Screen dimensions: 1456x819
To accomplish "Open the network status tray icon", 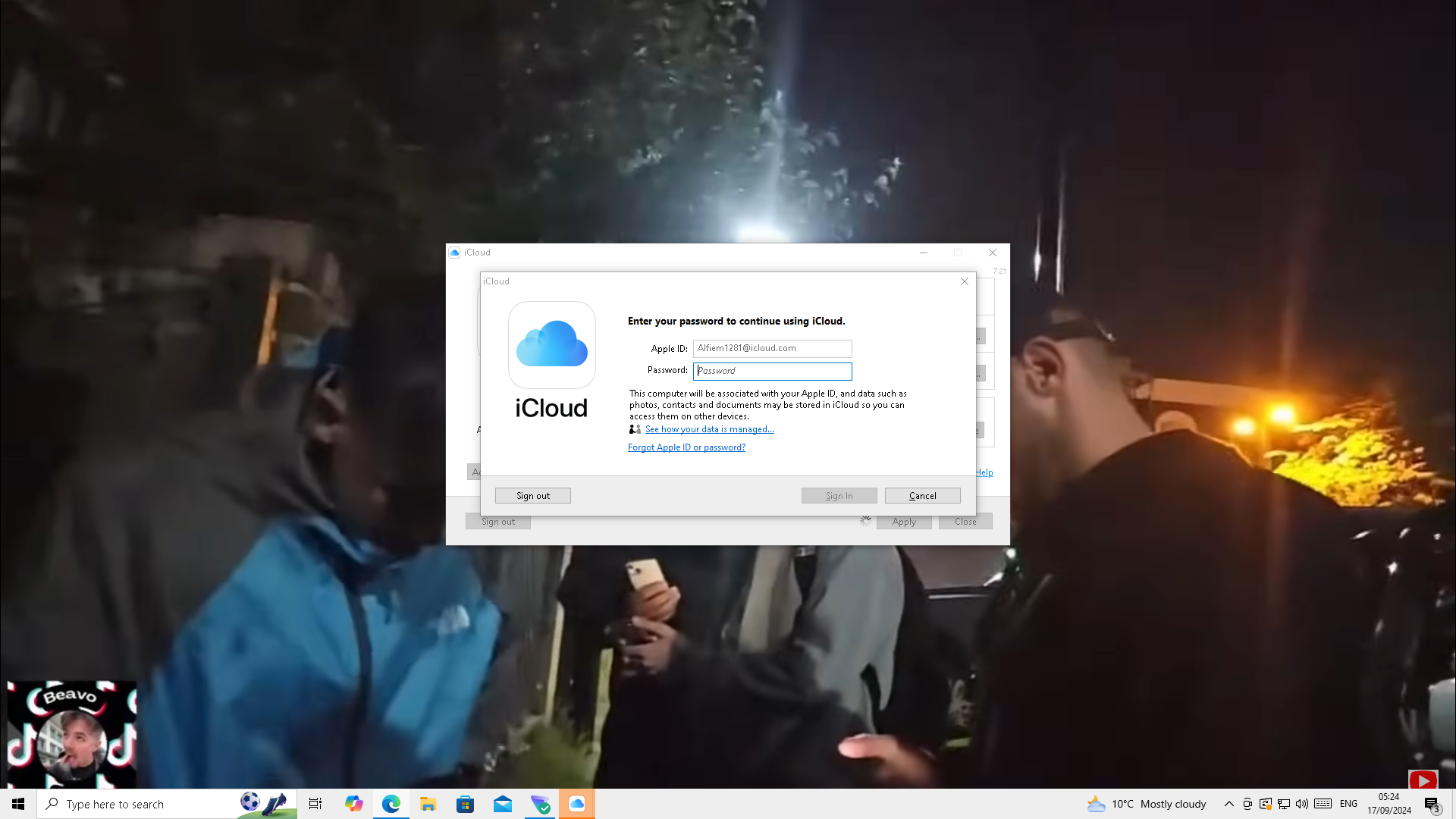I will (1284, 804).
